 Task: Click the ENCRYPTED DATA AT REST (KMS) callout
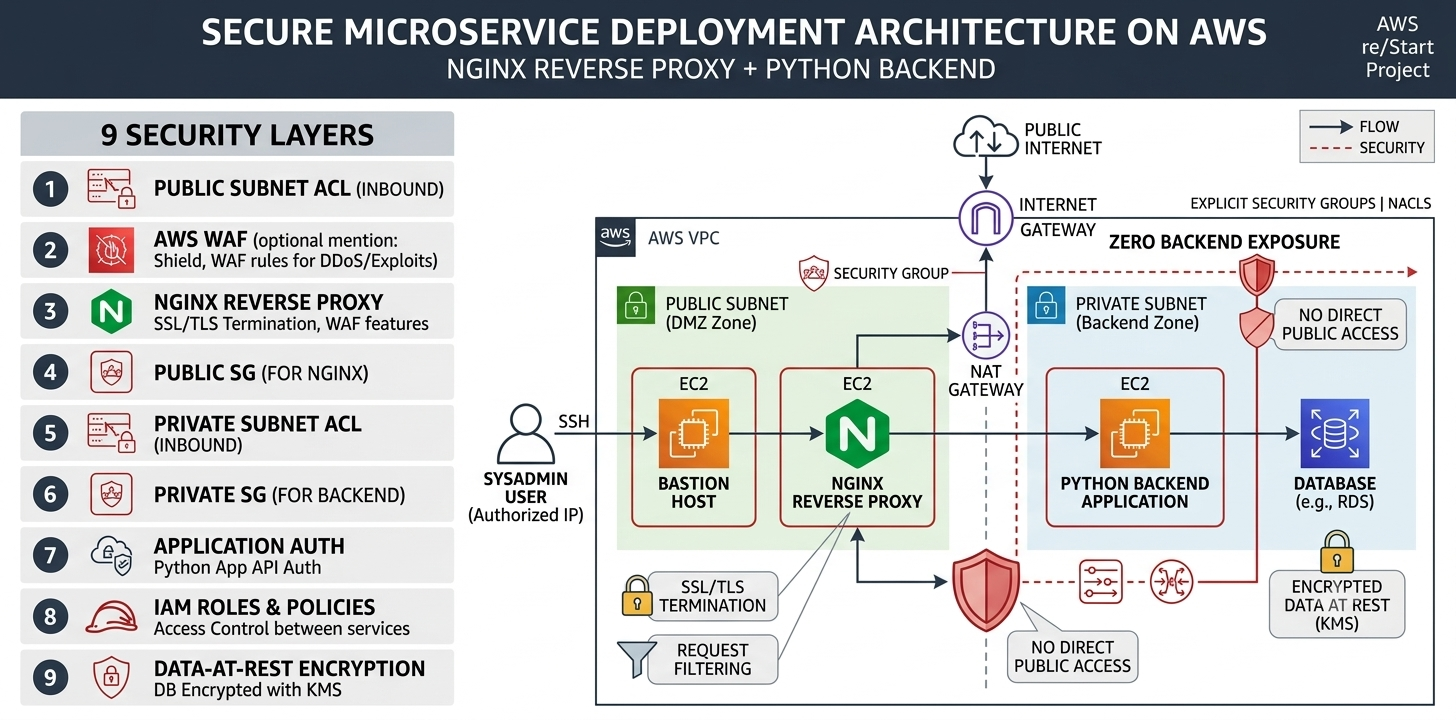pyautogui.click(x=1337, y=605)
